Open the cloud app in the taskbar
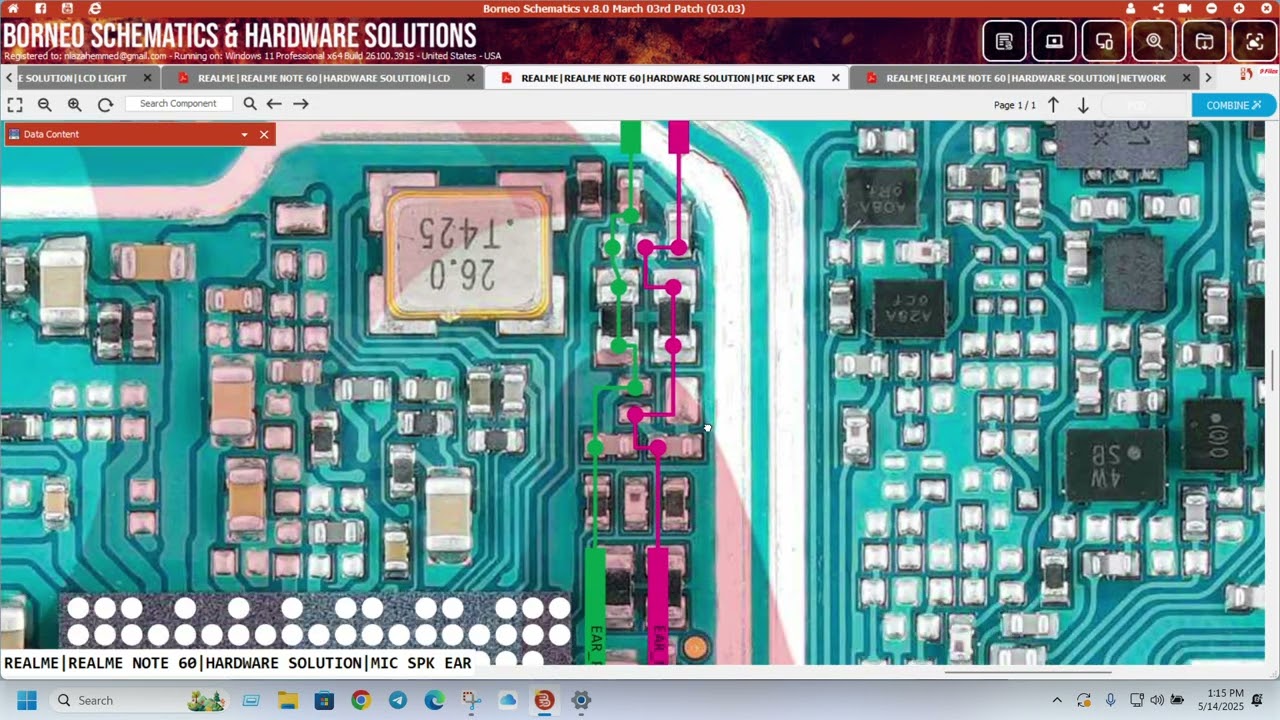 [x=507, y=700]
